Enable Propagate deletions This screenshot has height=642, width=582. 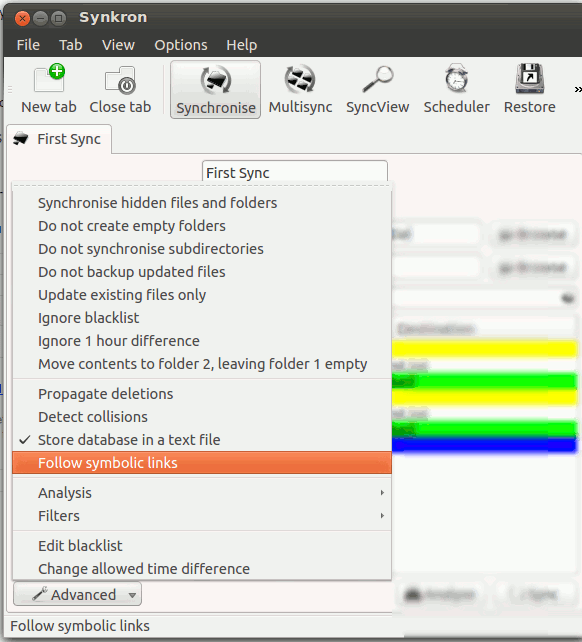(202, 393)
